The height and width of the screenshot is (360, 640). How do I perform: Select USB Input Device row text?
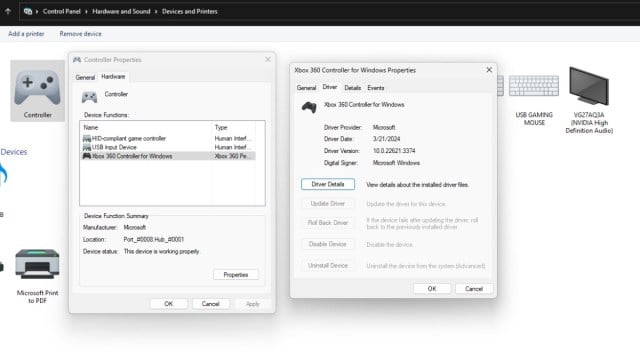point(114,147)
